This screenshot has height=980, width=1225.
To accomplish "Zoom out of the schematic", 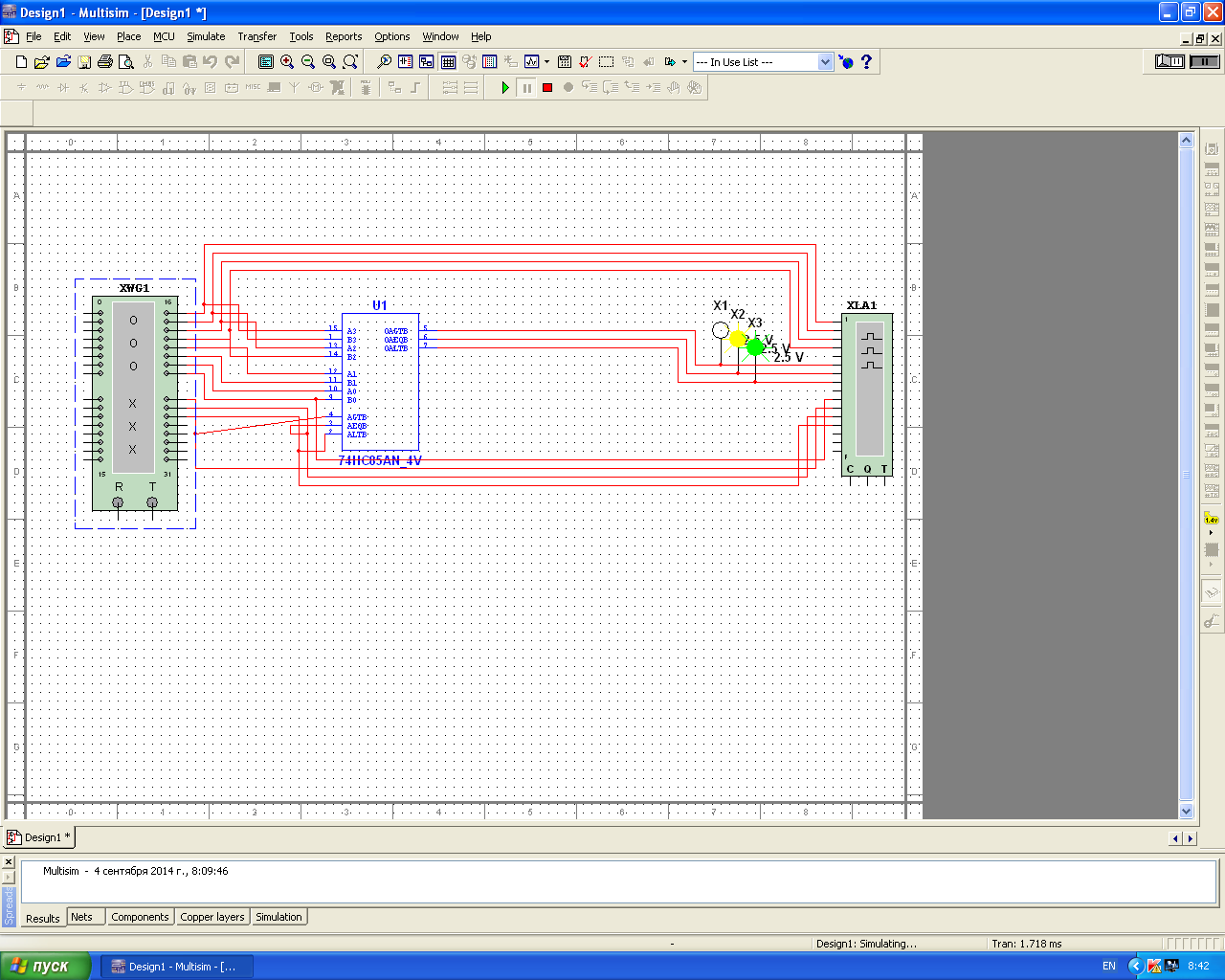I will click(x=308, y=62).
